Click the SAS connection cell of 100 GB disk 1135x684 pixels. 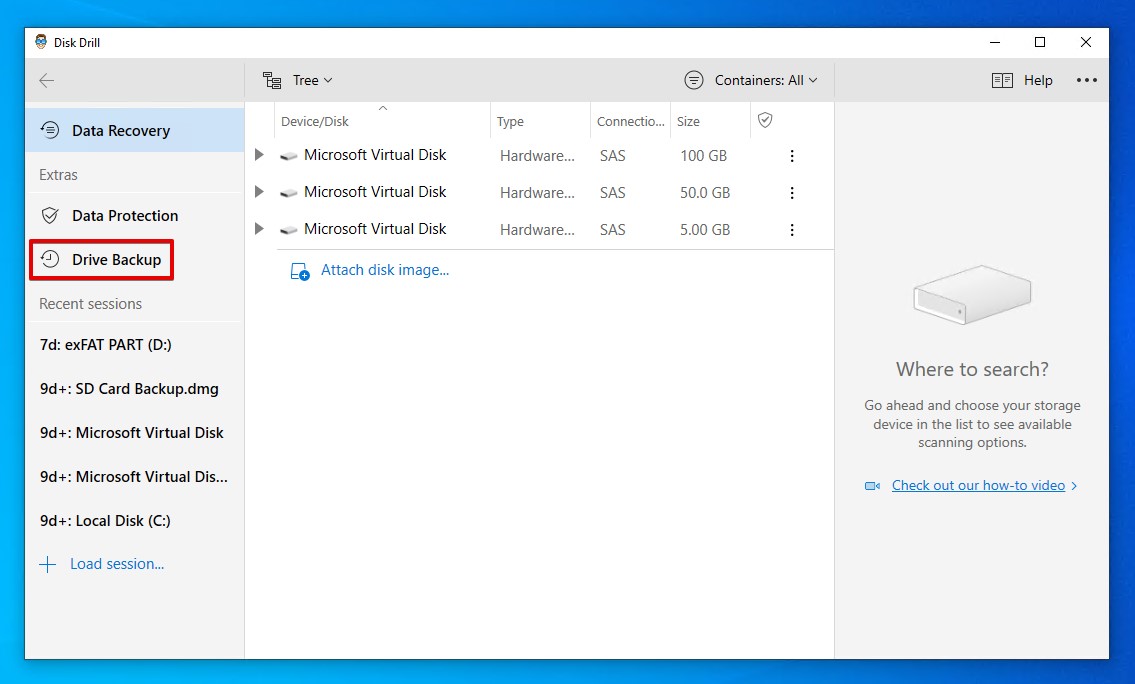point(612,156)
